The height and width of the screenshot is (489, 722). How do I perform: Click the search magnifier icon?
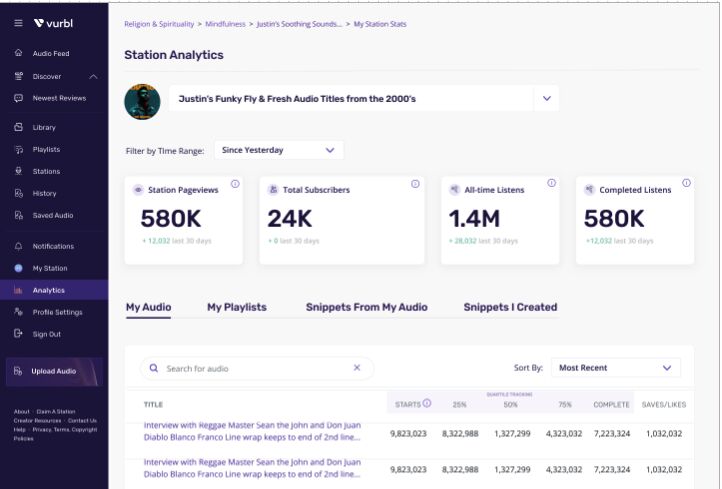(x=154, y=368)
